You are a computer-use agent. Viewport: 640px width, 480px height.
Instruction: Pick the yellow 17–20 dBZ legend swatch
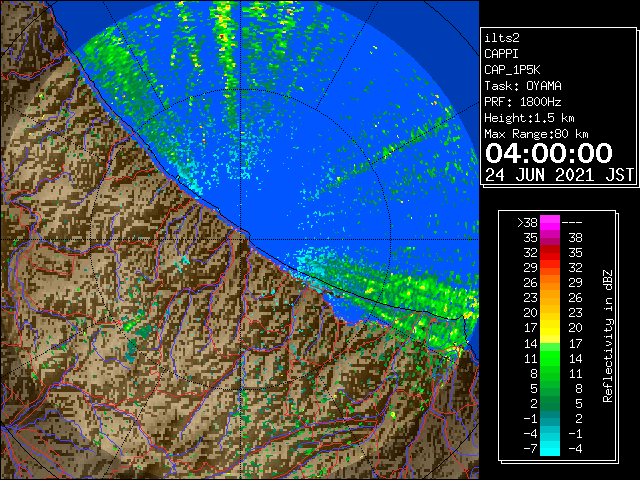(x=550, y=328)
